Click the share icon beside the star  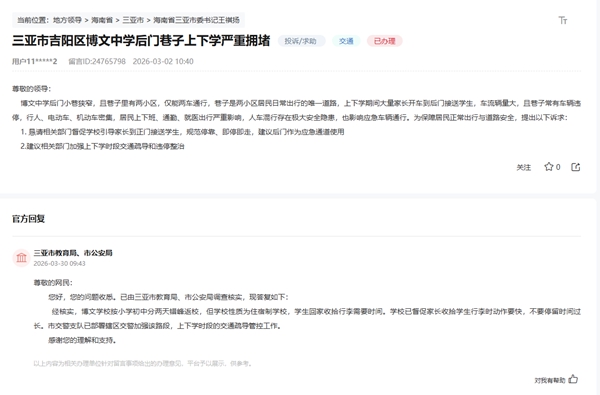click(x=576, y=167)
